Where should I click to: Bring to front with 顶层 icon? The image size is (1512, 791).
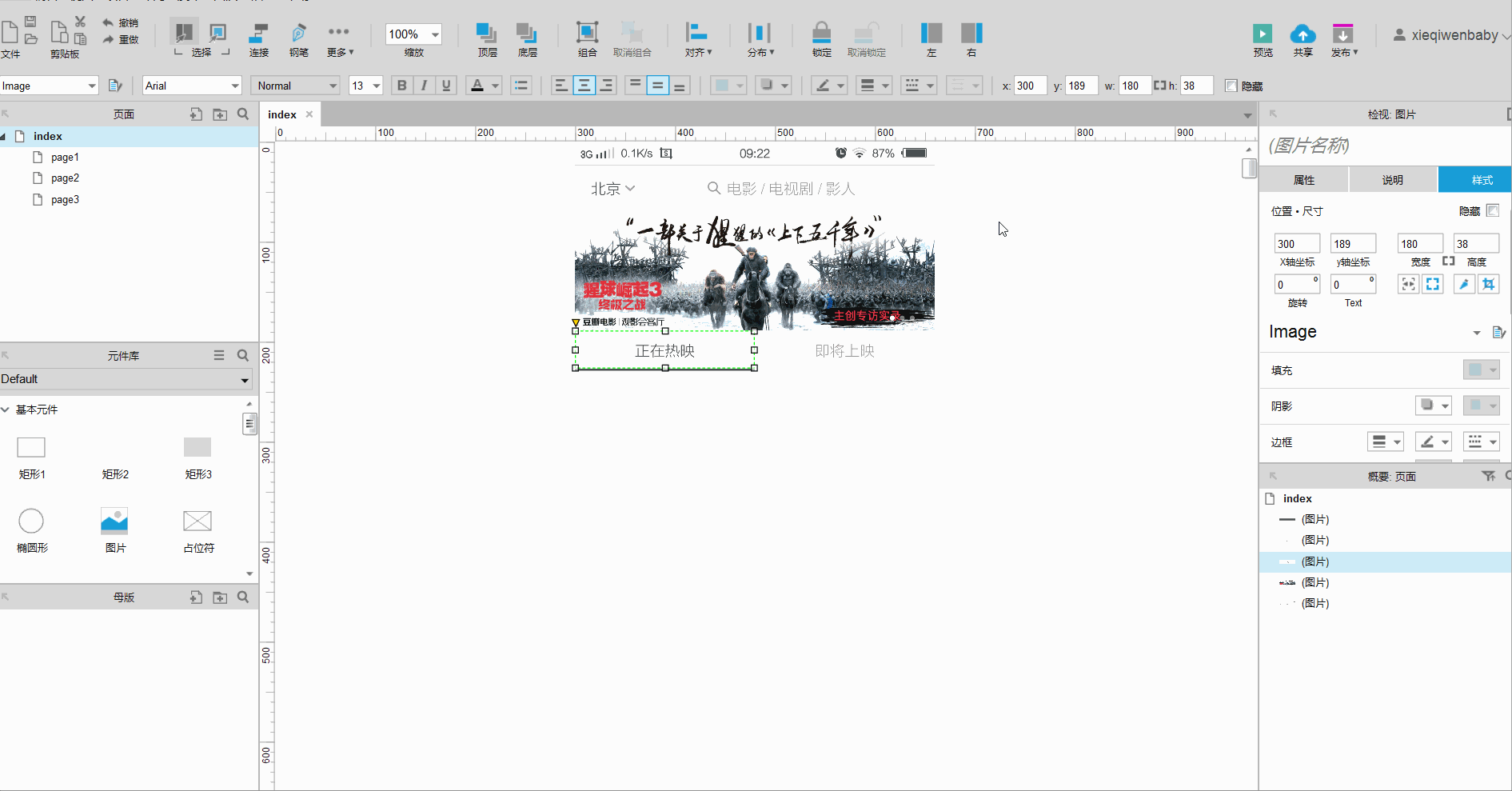pos(486,33)
